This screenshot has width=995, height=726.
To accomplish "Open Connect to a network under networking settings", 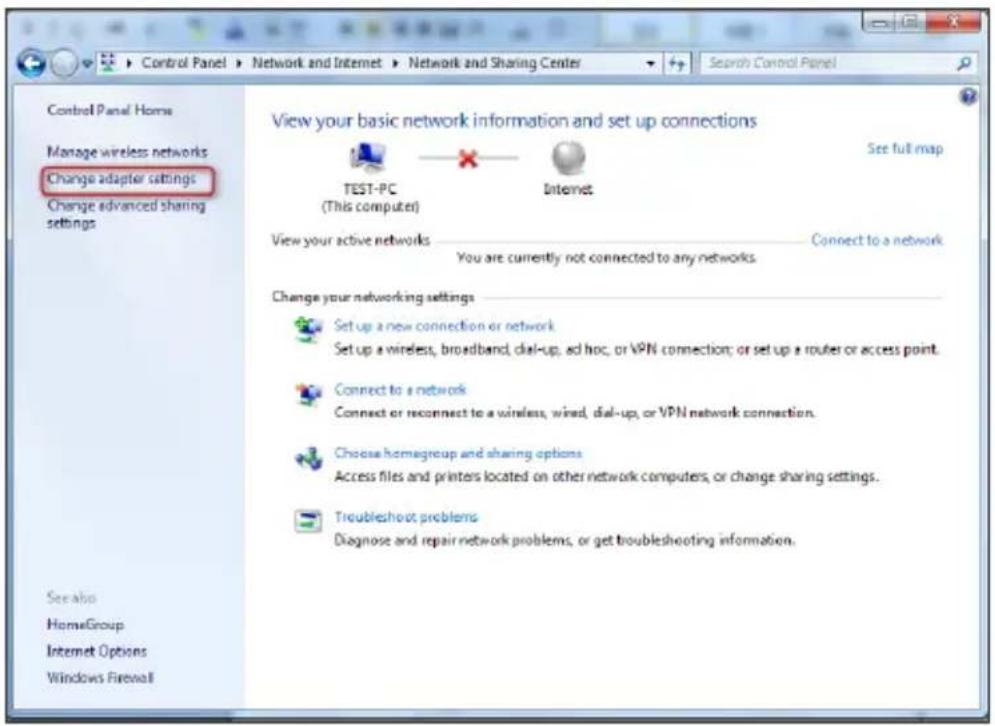I will [400, 390].
